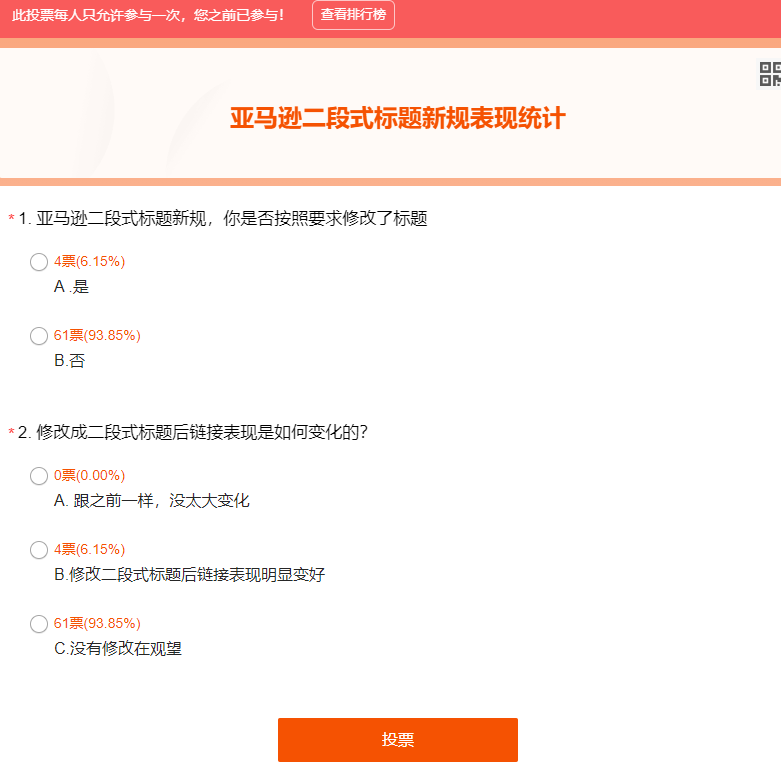Choose radio for 修改二段式标题后链接表现明显变好
This screenshot has height=771, width=781.
click(x=39, y=550)
